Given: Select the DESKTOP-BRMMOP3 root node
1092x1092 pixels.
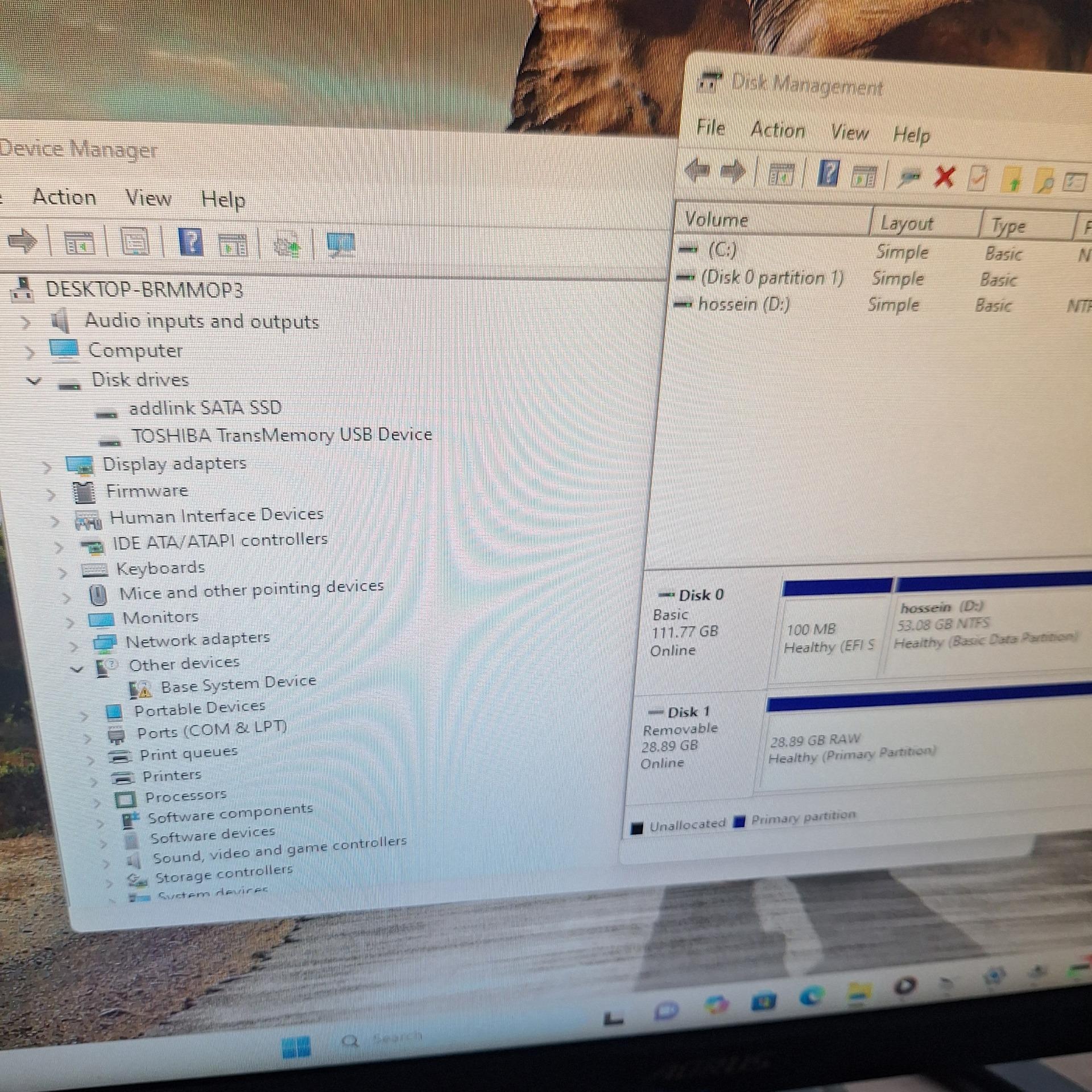Looking at the screenshot, I should pos(144,289).
